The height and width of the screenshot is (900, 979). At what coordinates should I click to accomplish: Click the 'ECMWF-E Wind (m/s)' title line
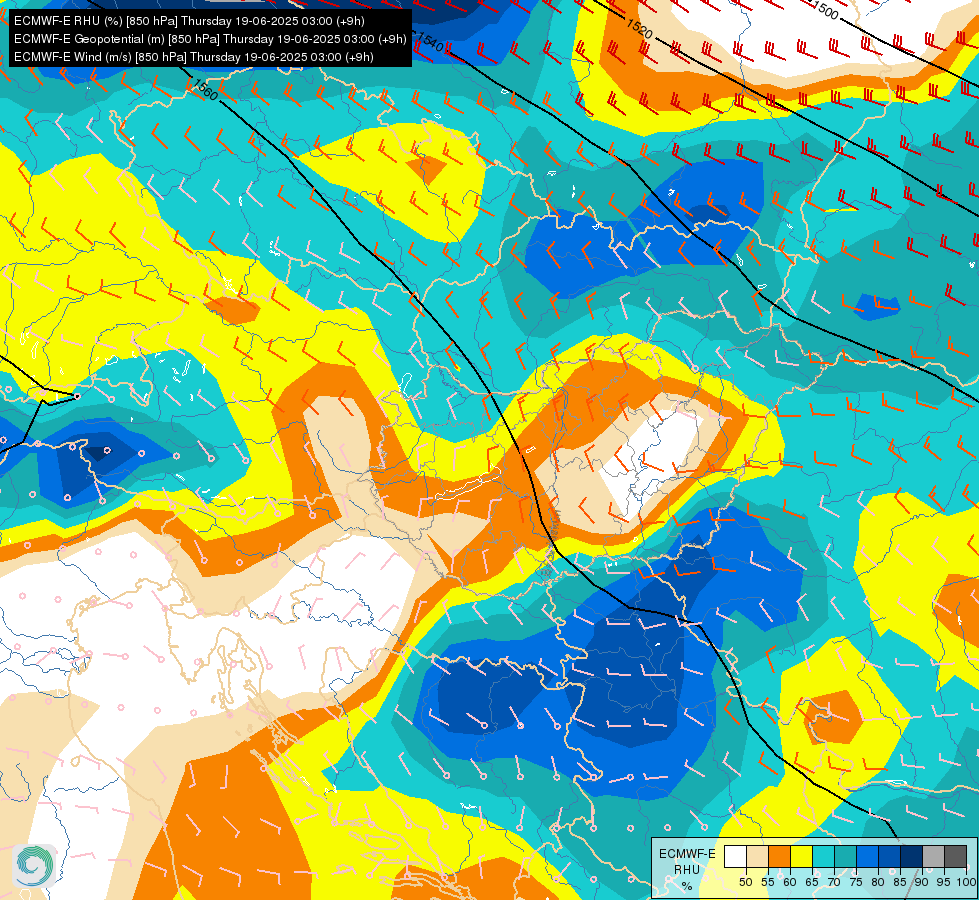pos(194,57)
